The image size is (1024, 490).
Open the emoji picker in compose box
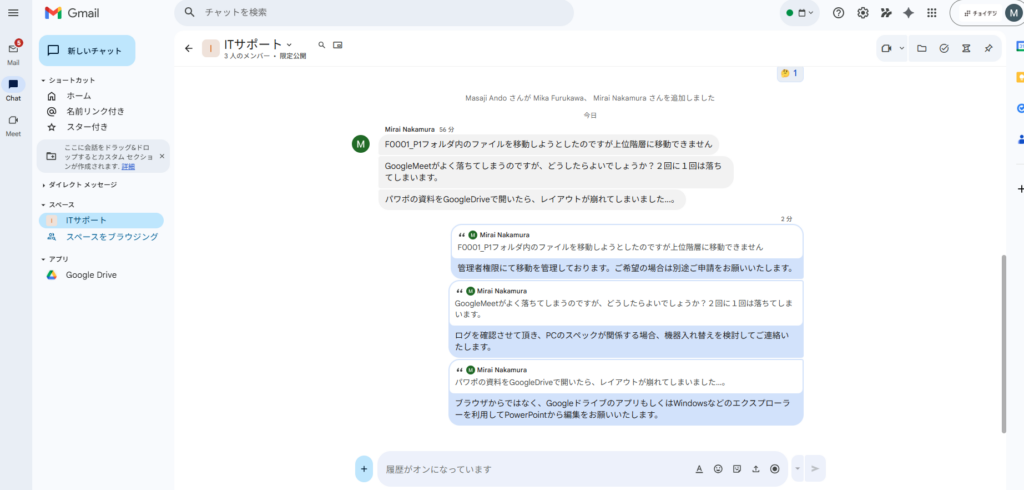718,468
